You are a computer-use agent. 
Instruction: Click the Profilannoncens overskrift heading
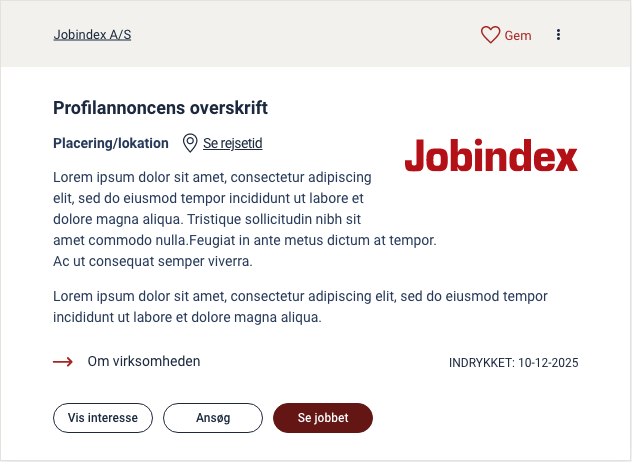click(x=160, y=108)
